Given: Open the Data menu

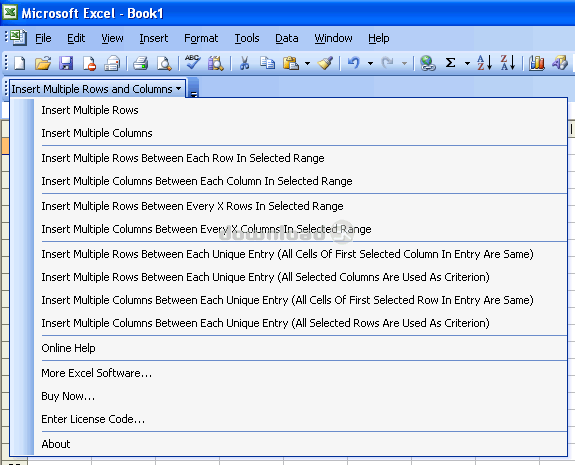Looking at the screenshot, I should coord(287,38).
